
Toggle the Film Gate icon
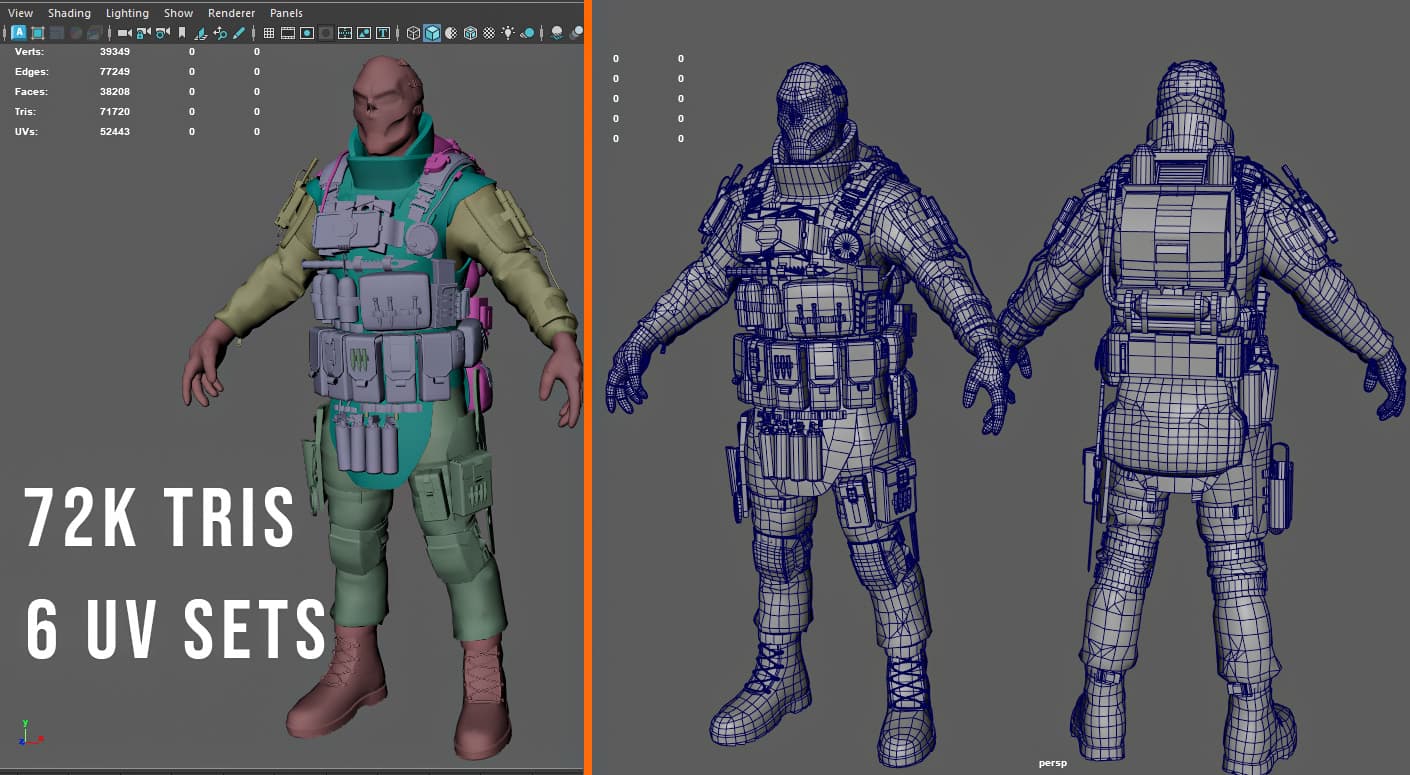pyautogui.click(x=288, y=33)
